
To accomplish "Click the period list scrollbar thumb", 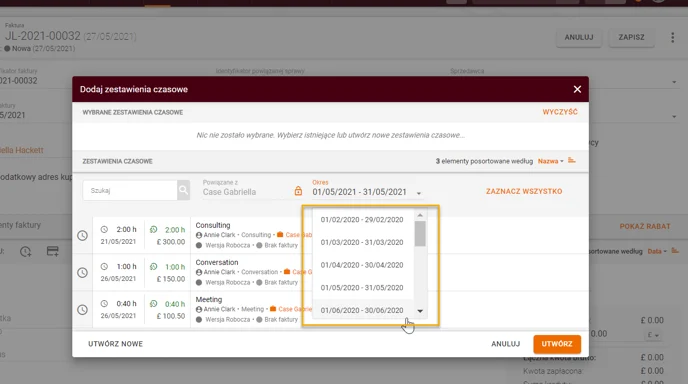I will [x=420, y=233].
